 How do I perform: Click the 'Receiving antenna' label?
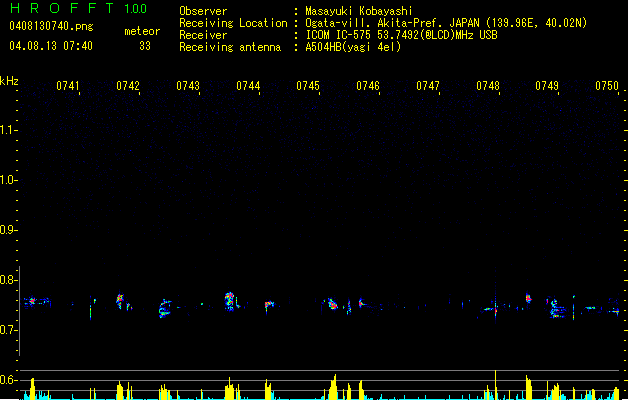pyautogui.click(x=230, y=47)
